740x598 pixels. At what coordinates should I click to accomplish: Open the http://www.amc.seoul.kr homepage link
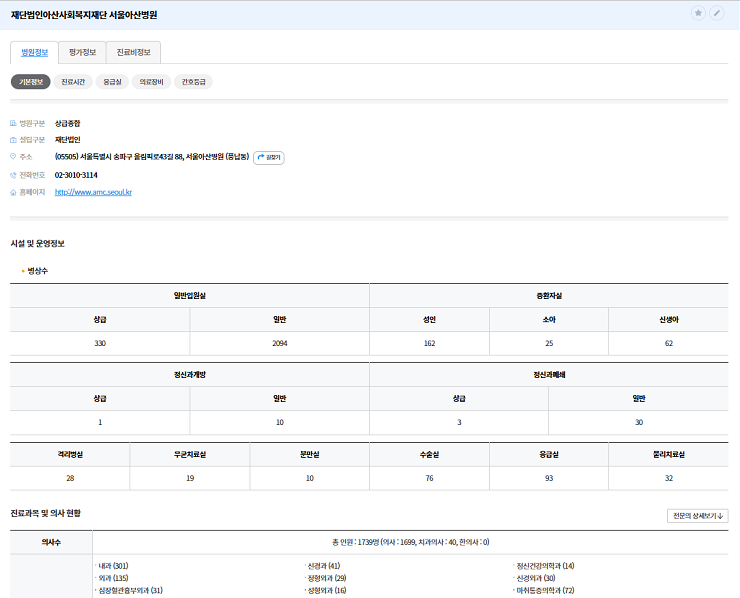[x=93, y=192]
